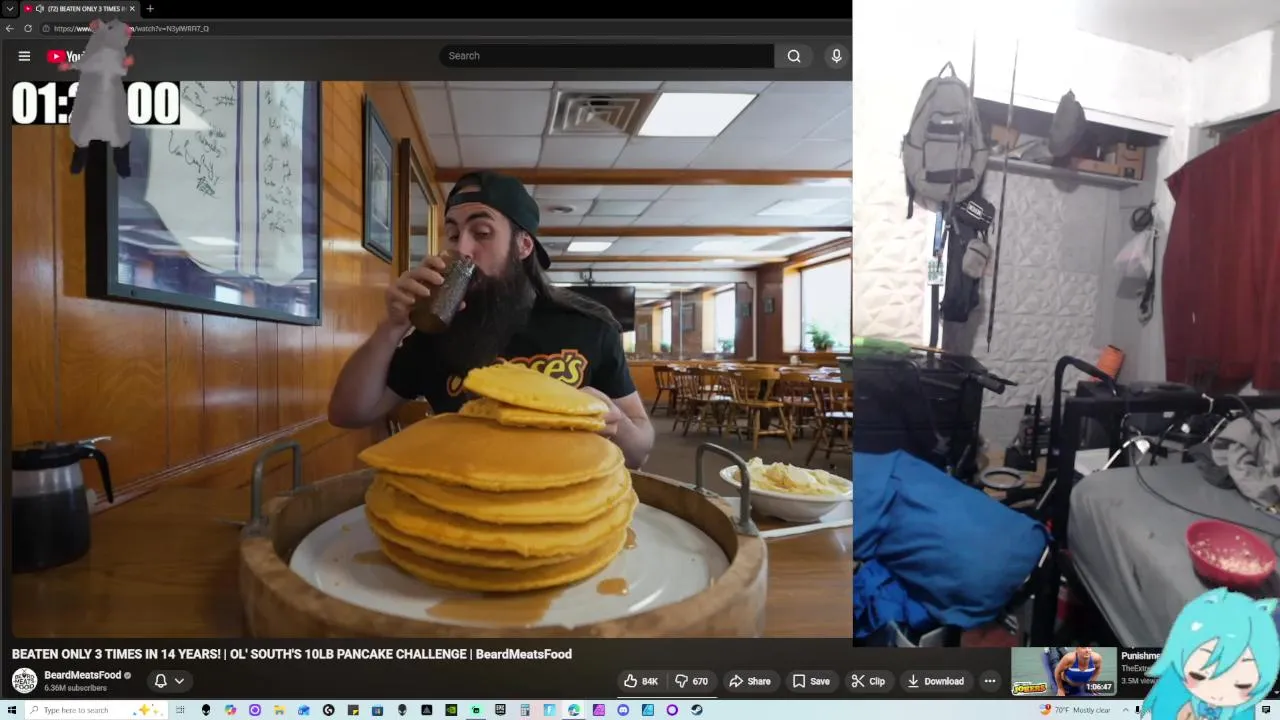Open Microsoft Edge from the taskbar
The image size is (1280, 720).
(574, 710)
